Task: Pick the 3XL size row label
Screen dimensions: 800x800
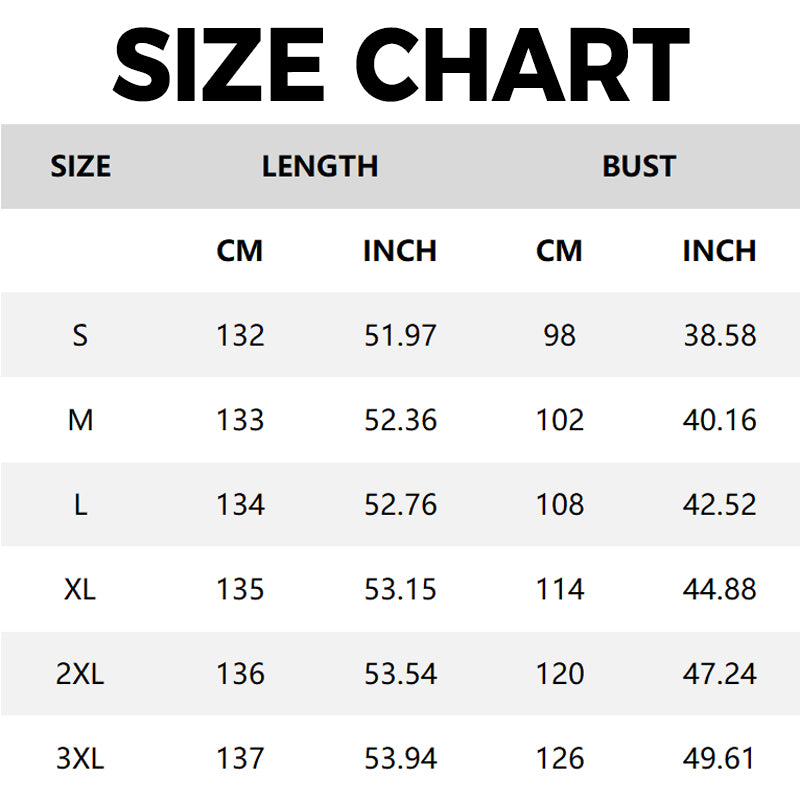Action: tap(80, 759)
